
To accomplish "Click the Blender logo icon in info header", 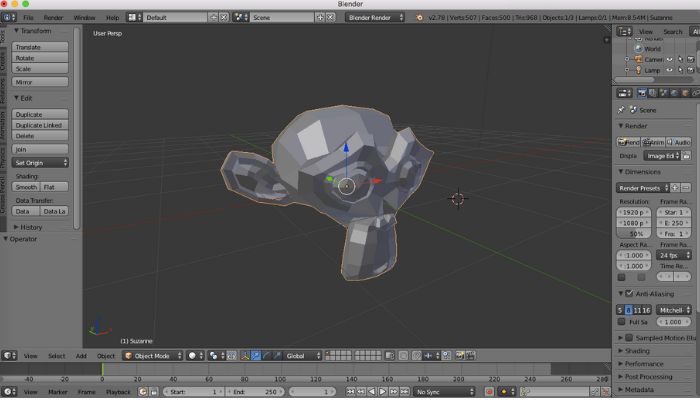I will [420, 18].
